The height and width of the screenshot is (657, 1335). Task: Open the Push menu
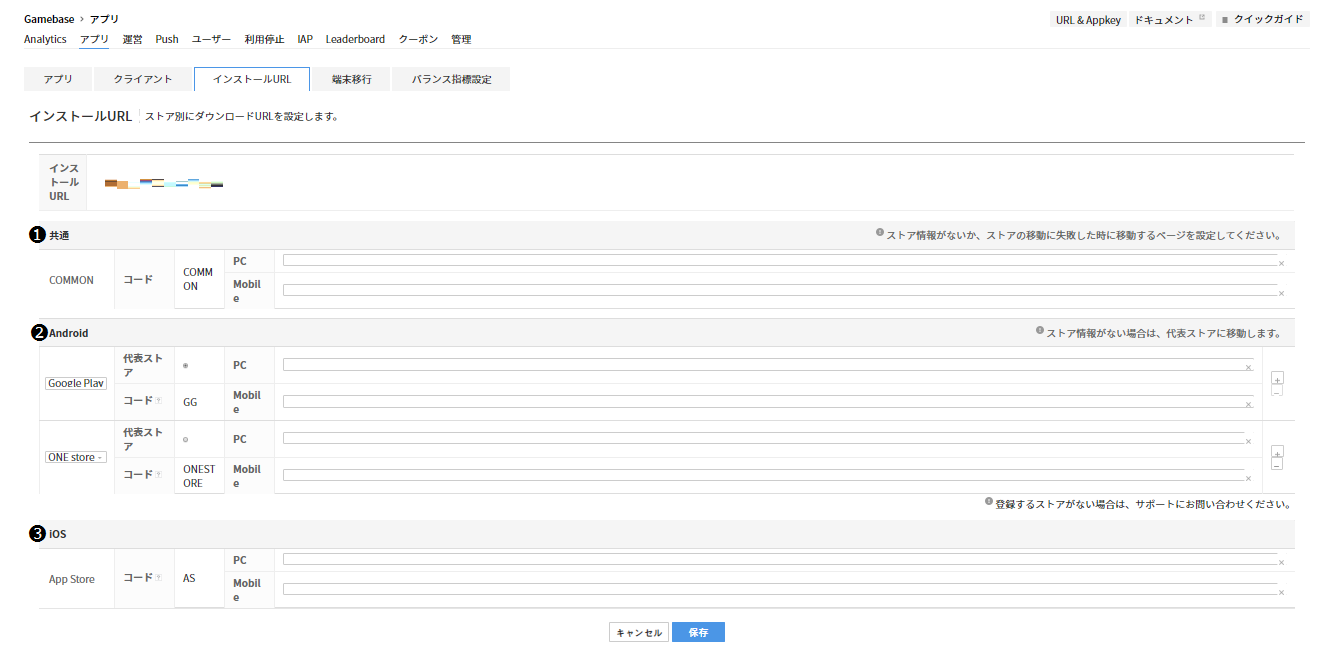pos(167,40)
